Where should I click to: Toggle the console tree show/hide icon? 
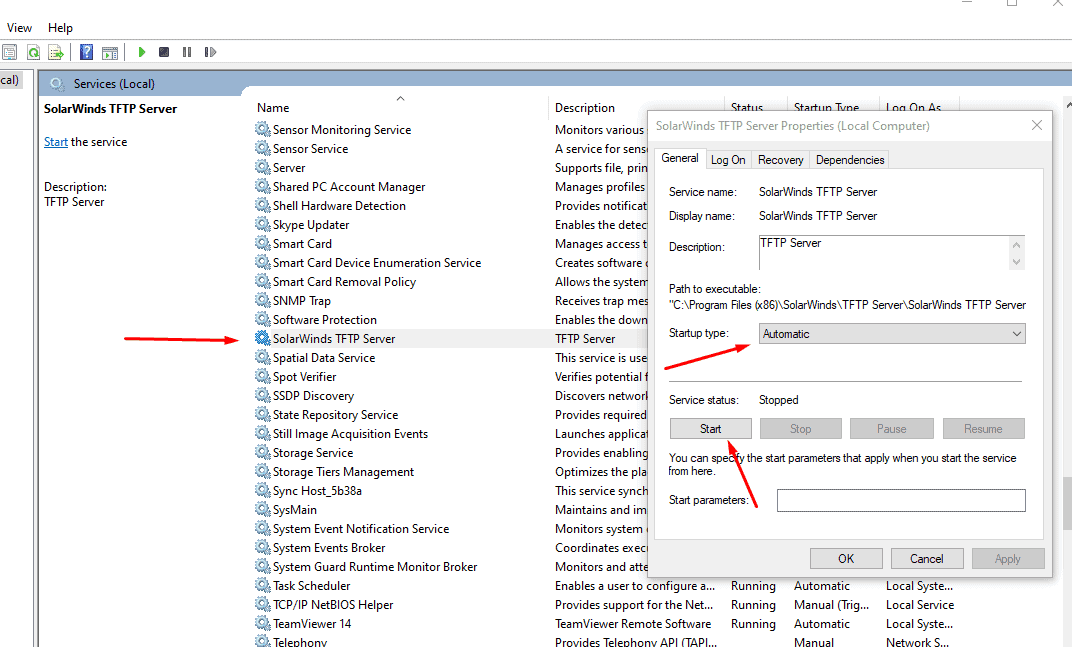coord(9,51)
